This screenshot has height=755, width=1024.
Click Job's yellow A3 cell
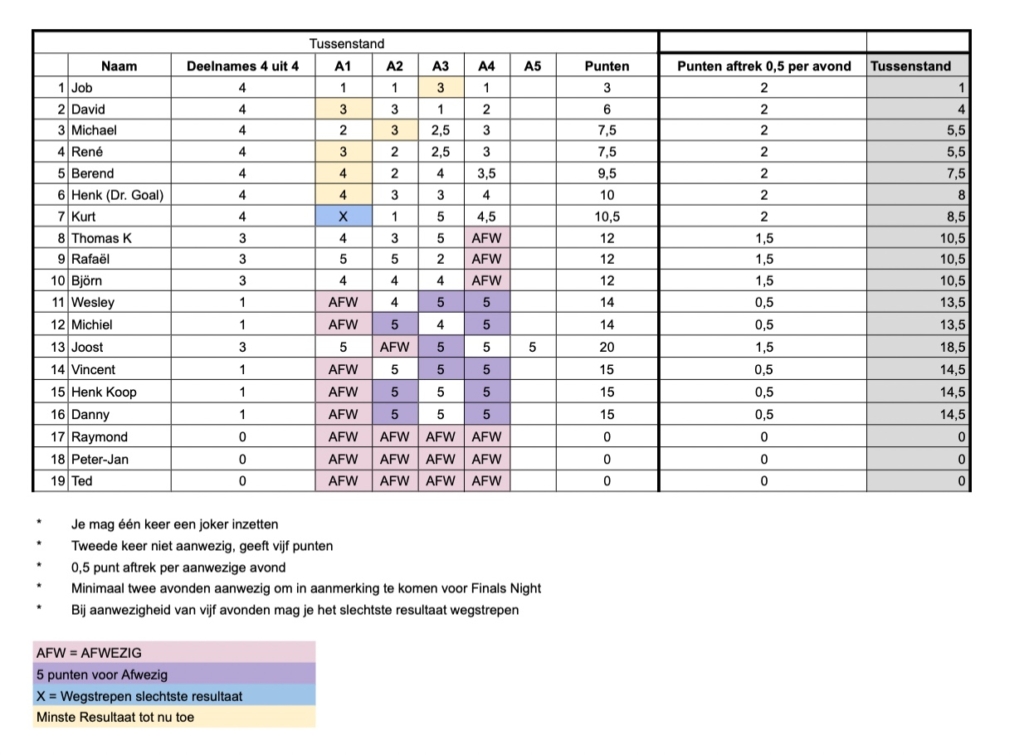pos(440,88)
